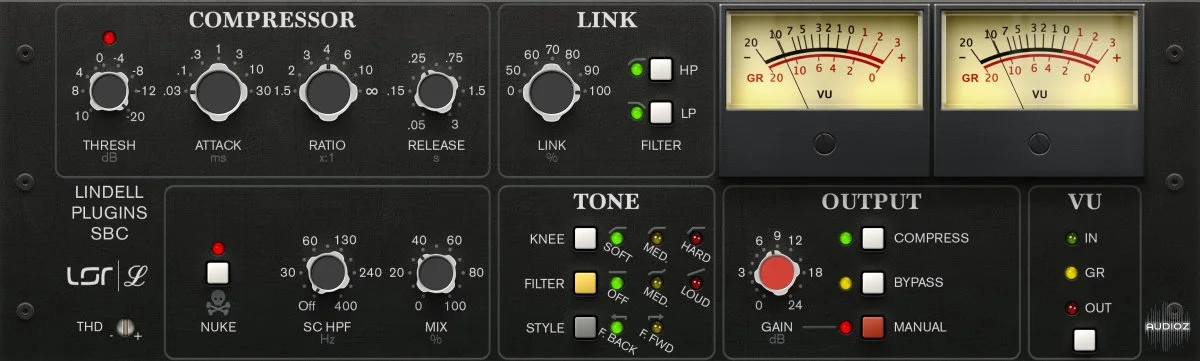
Task: Click the filter MED LED indicator
Action: (x=657, y=283)
